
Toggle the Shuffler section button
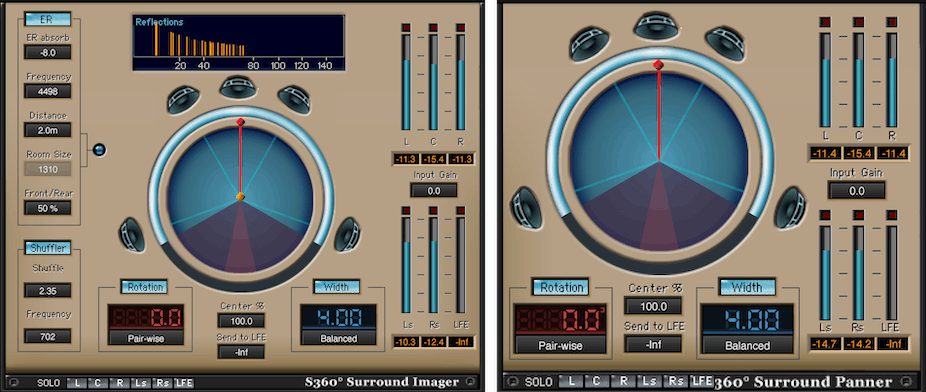47,247
